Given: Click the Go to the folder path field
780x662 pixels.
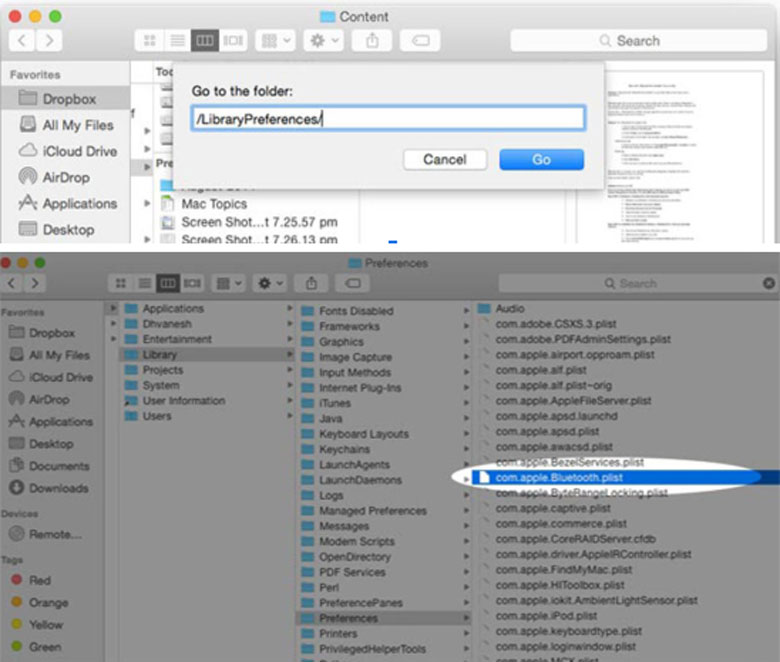Looking at the screenshot, I should tap(388, 119).
